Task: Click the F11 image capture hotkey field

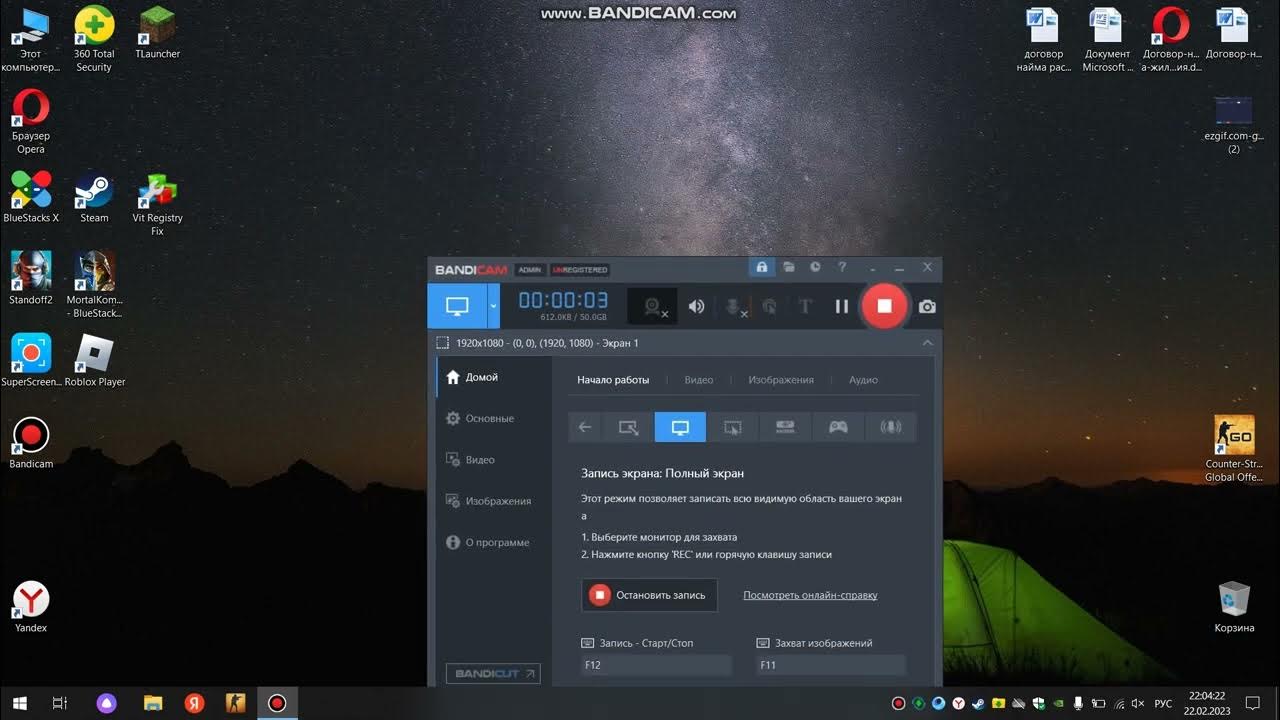Action: (831, 664)
